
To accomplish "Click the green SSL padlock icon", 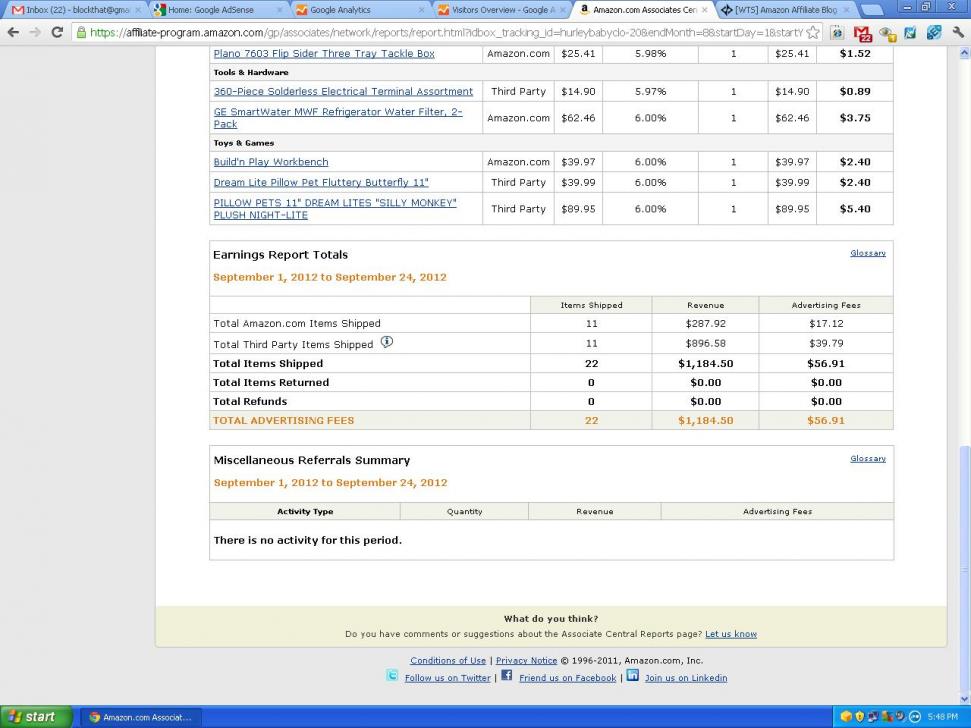I will click(81, 32).
